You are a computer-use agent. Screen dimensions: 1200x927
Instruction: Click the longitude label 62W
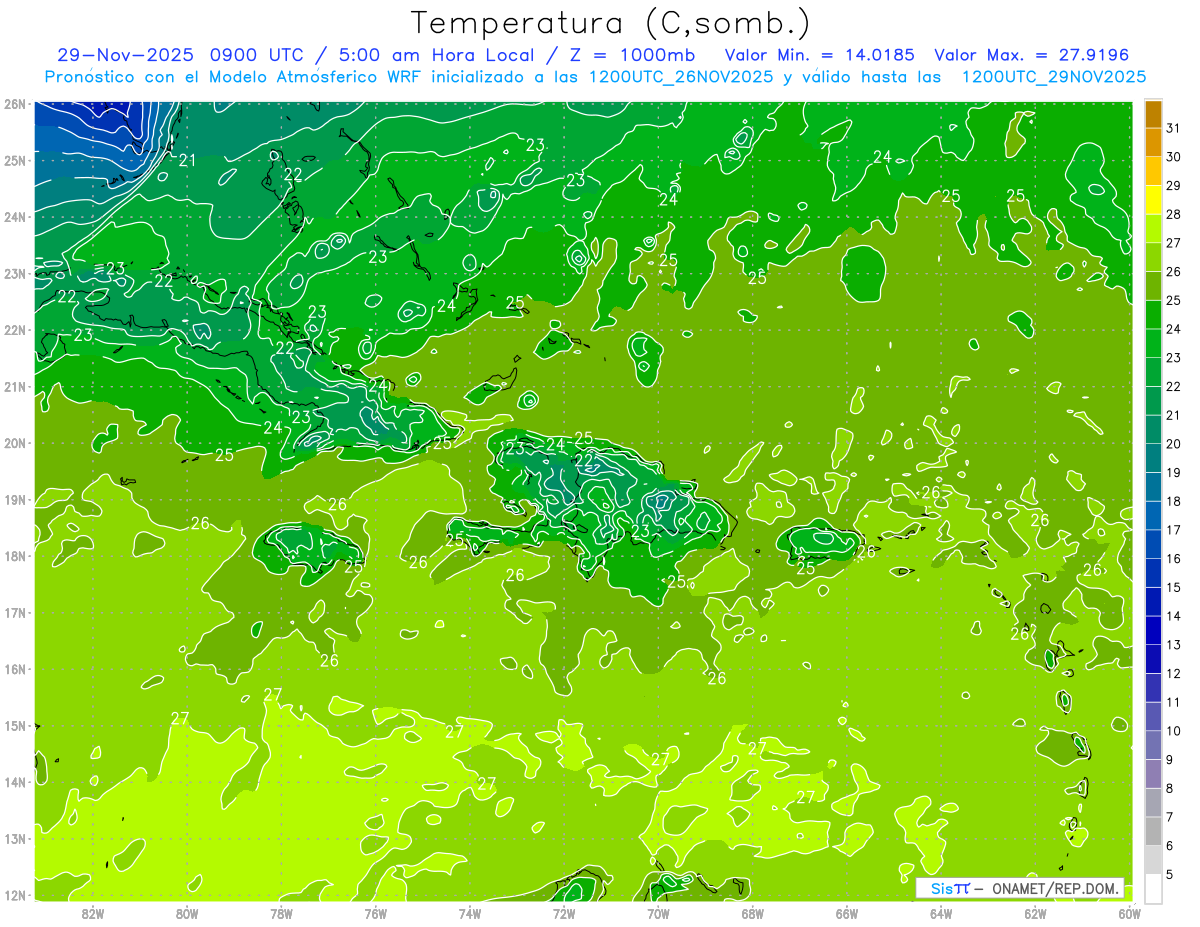click(x=1036, y=913)
